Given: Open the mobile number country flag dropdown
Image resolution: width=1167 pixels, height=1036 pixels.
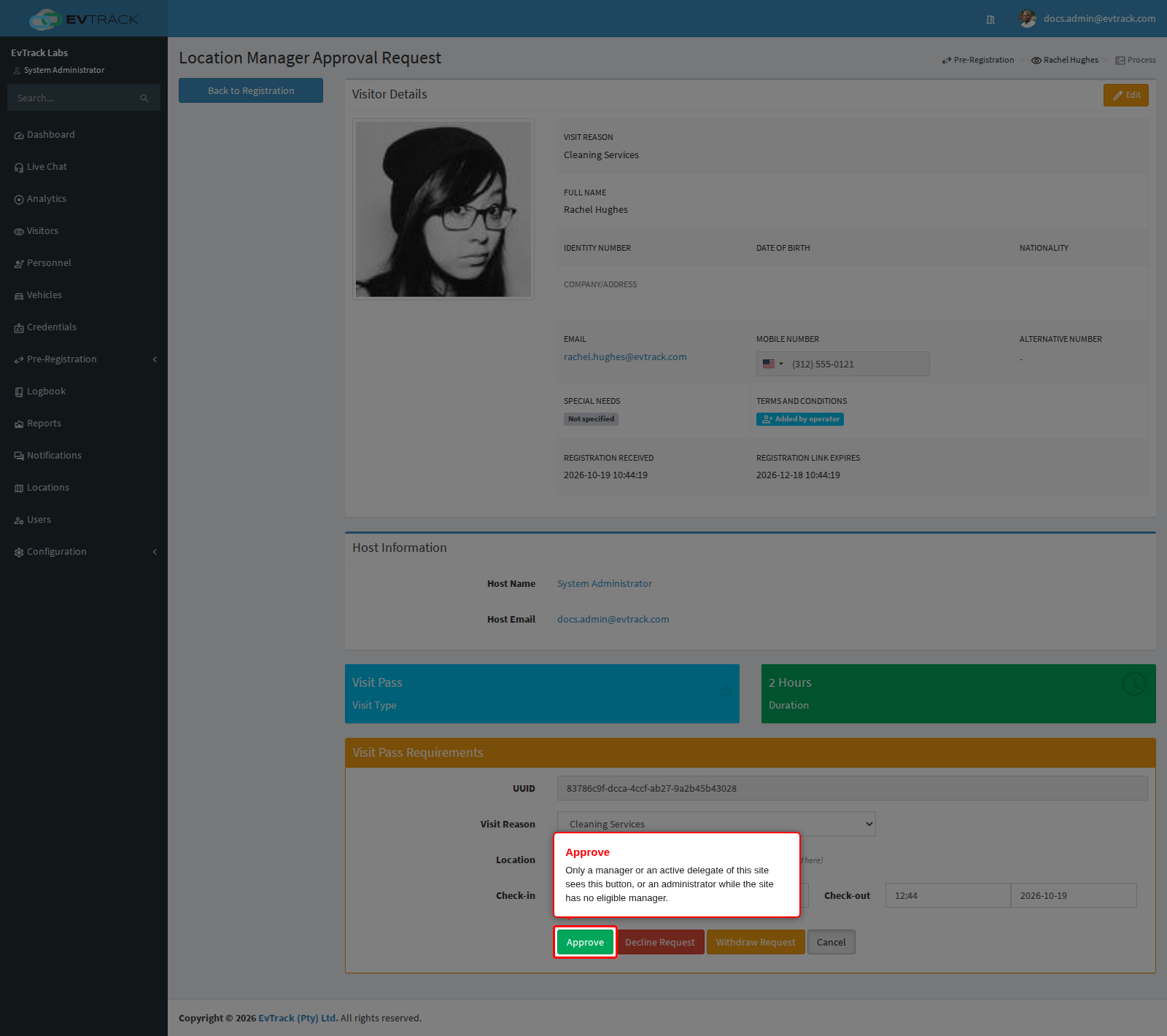Looking at the screenshot, I should point(772,364).
